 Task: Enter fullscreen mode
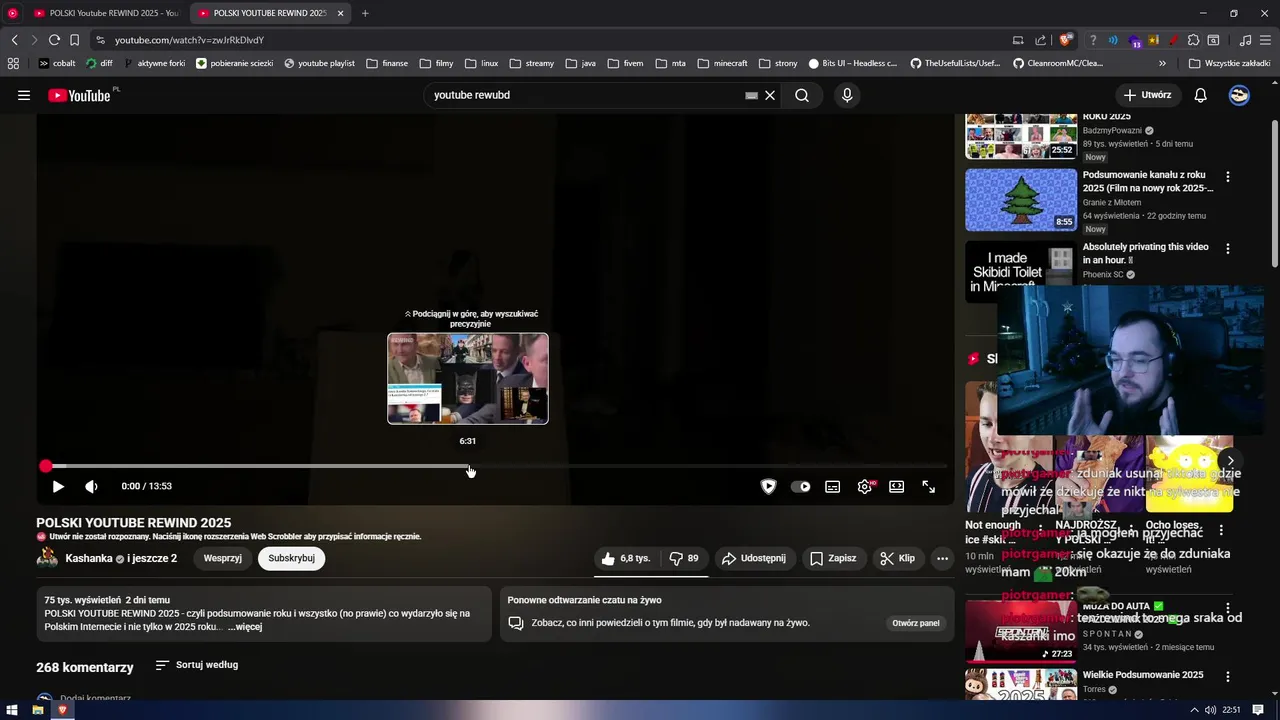[929, 487]
